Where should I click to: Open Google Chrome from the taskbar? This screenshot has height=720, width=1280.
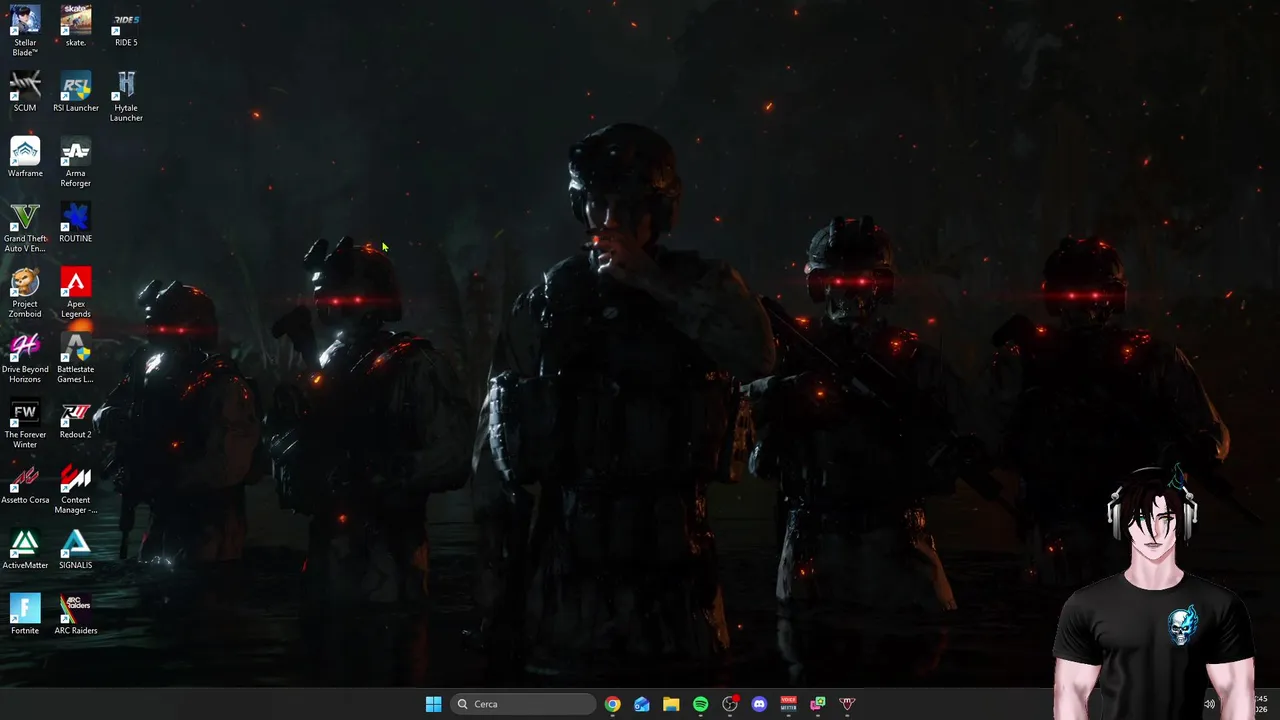pos(612,704)
